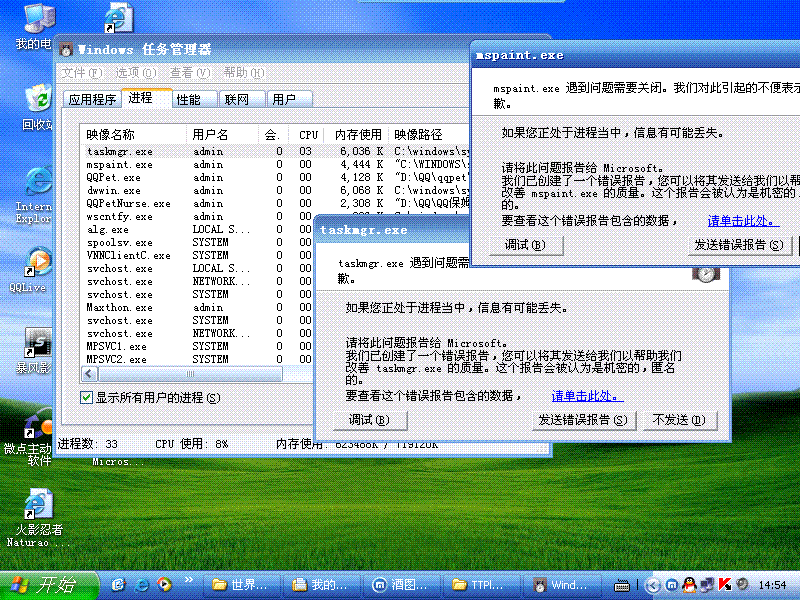
Task: Open 帮助(H) menu in Task Manager
Action: (243, 73)
